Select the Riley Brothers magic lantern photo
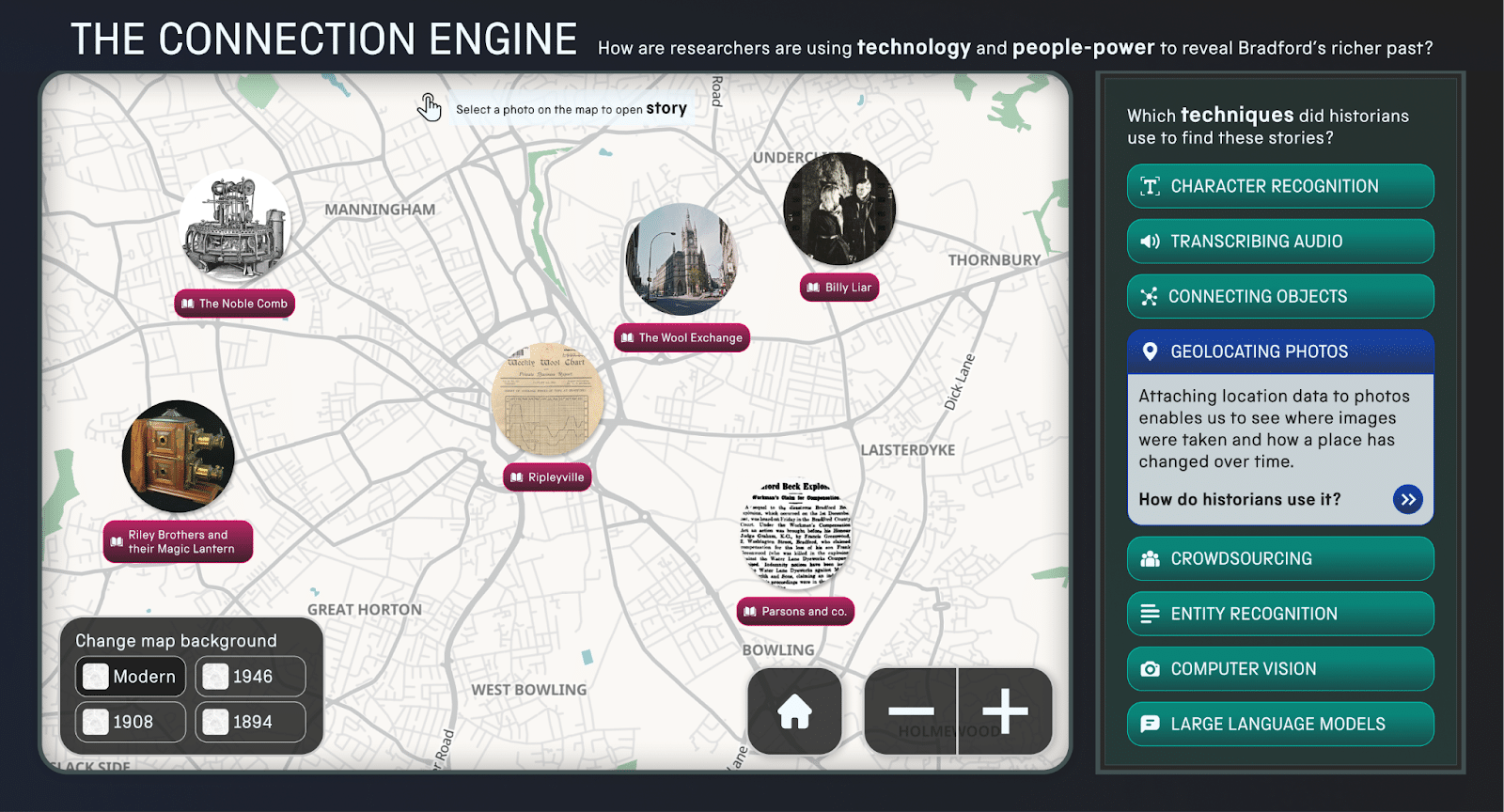Screen dimensions: 1504x812 click(178, 457)
